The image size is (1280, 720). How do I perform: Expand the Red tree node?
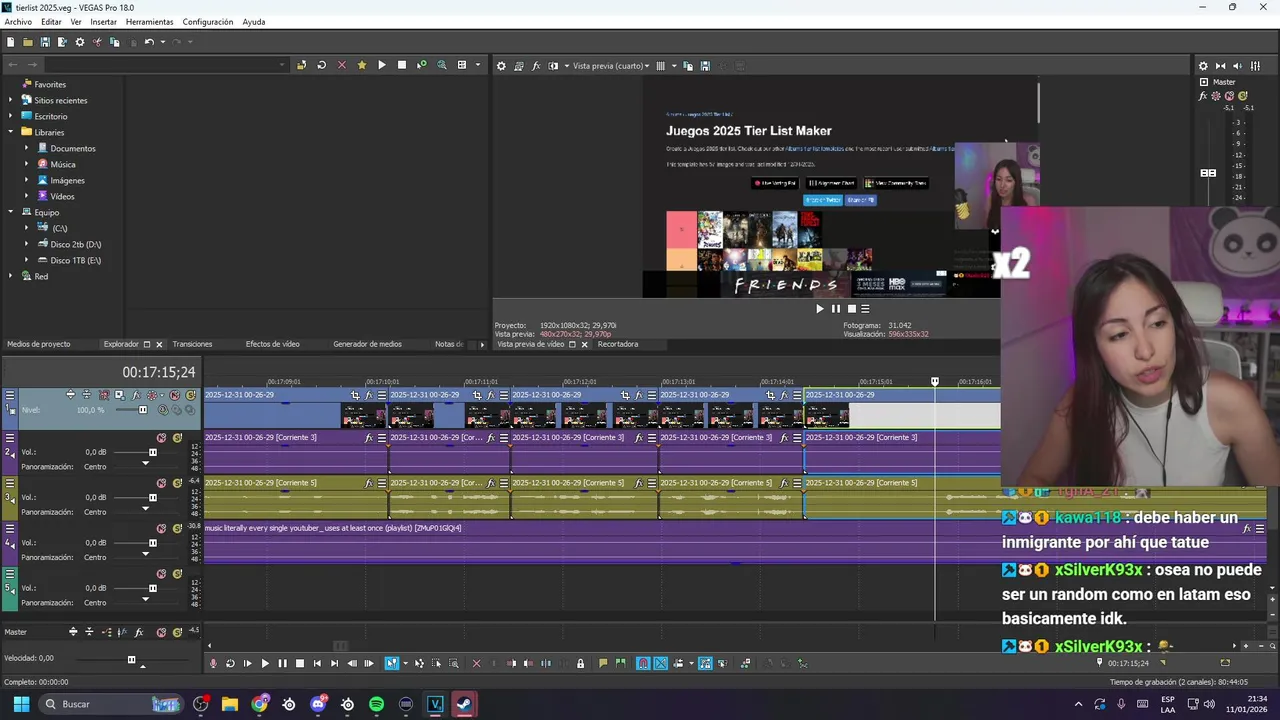coord(11,276)
